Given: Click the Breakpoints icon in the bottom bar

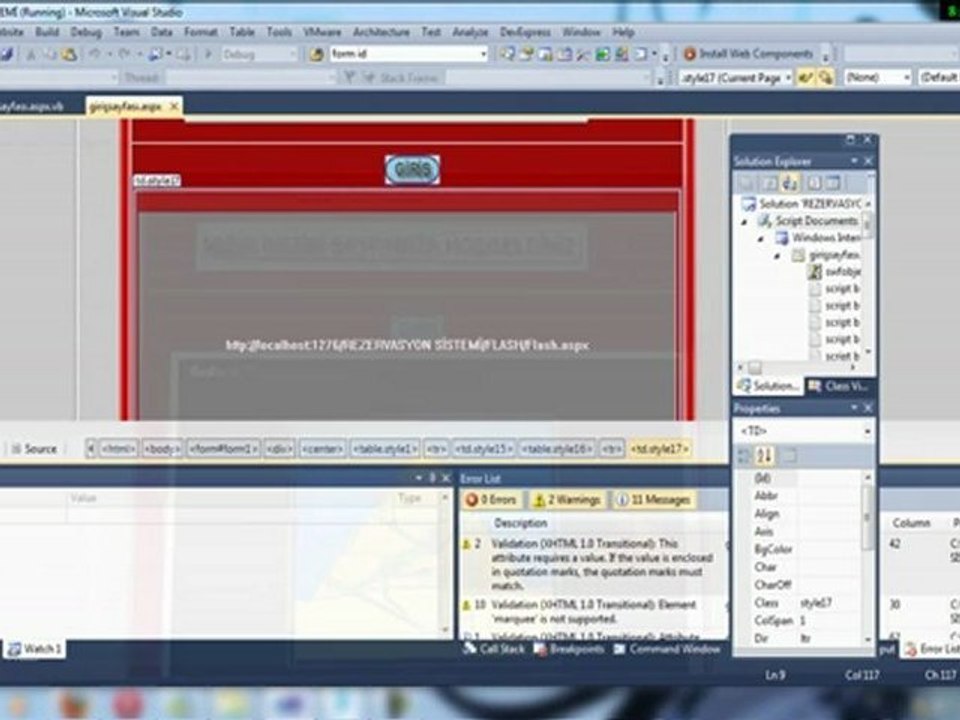Looking at the screenshot, I should coord(540,648).
